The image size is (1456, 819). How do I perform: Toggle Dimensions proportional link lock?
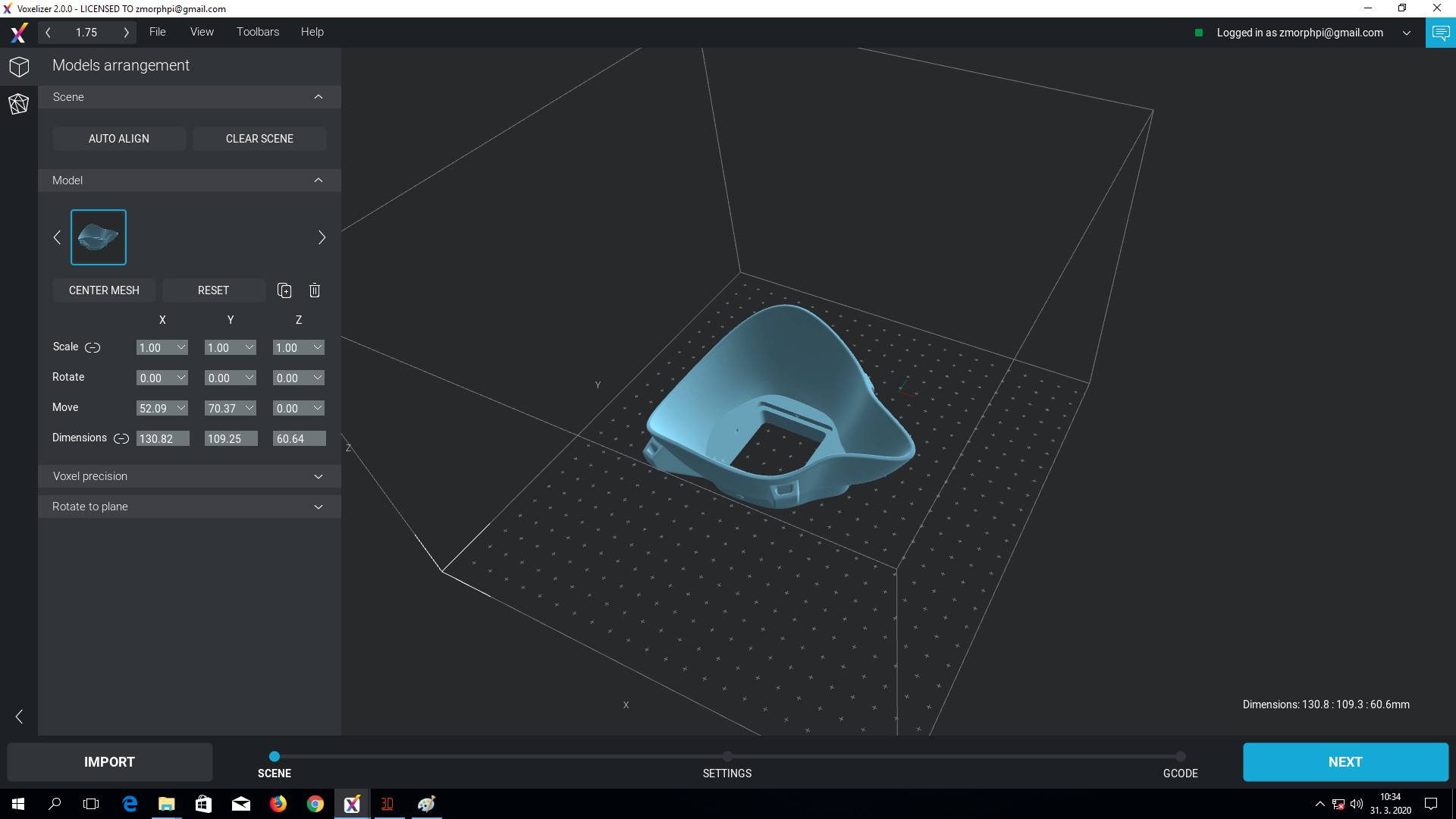coord(121,438)
